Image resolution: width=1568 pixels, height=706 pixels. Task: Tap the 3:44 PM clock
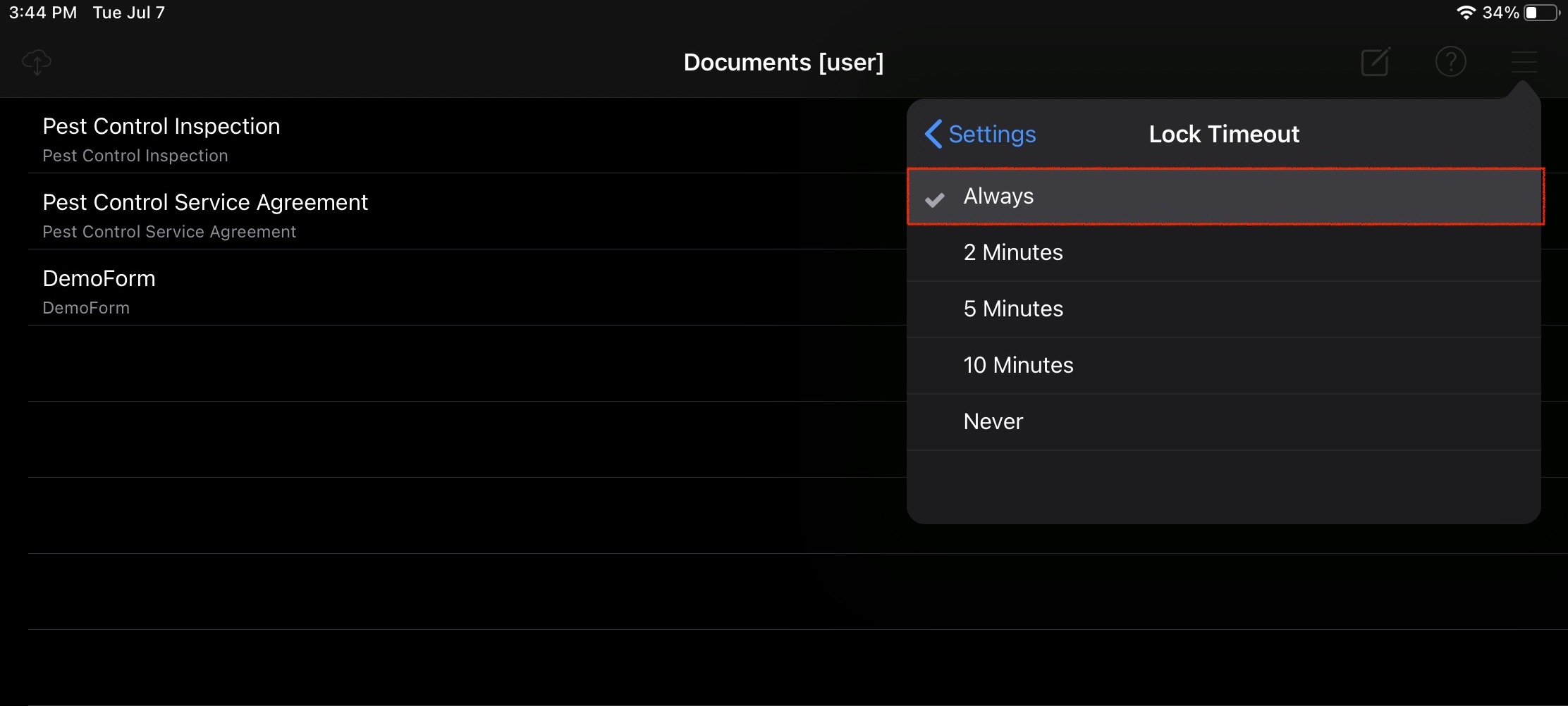pyautogui.click(x=43, y=13)
